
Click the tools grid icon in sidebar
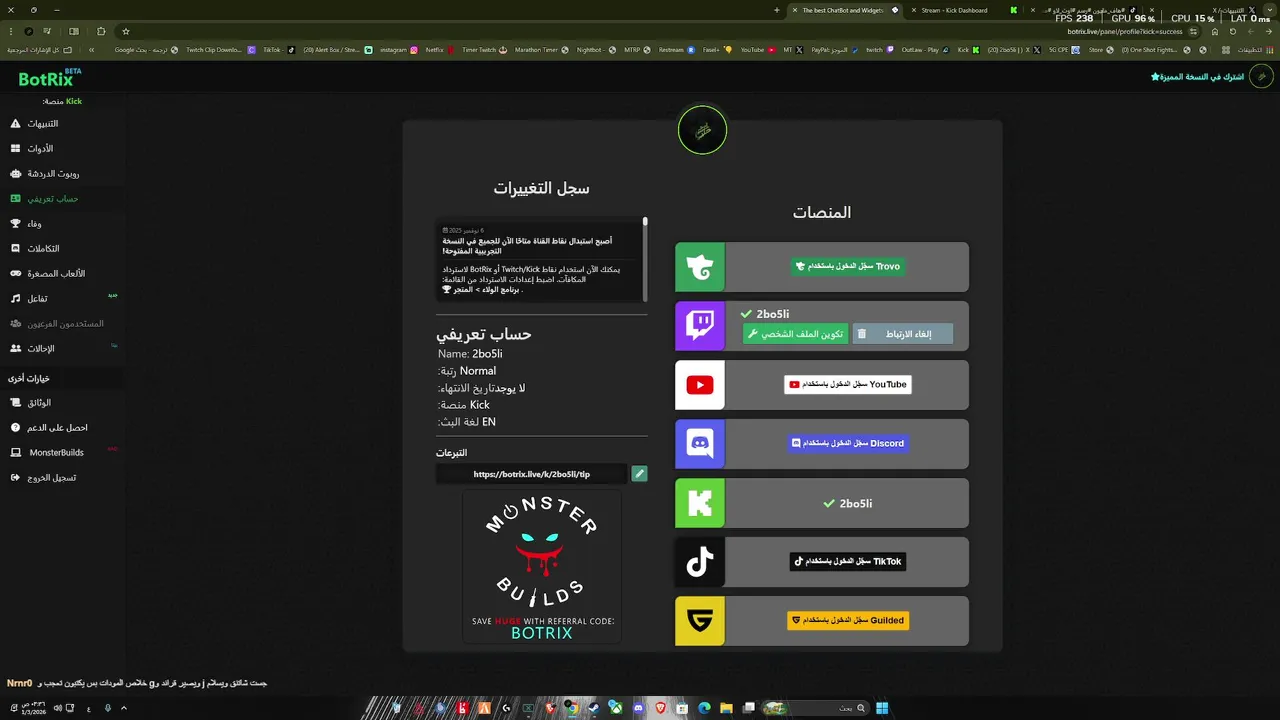[15, 149]
